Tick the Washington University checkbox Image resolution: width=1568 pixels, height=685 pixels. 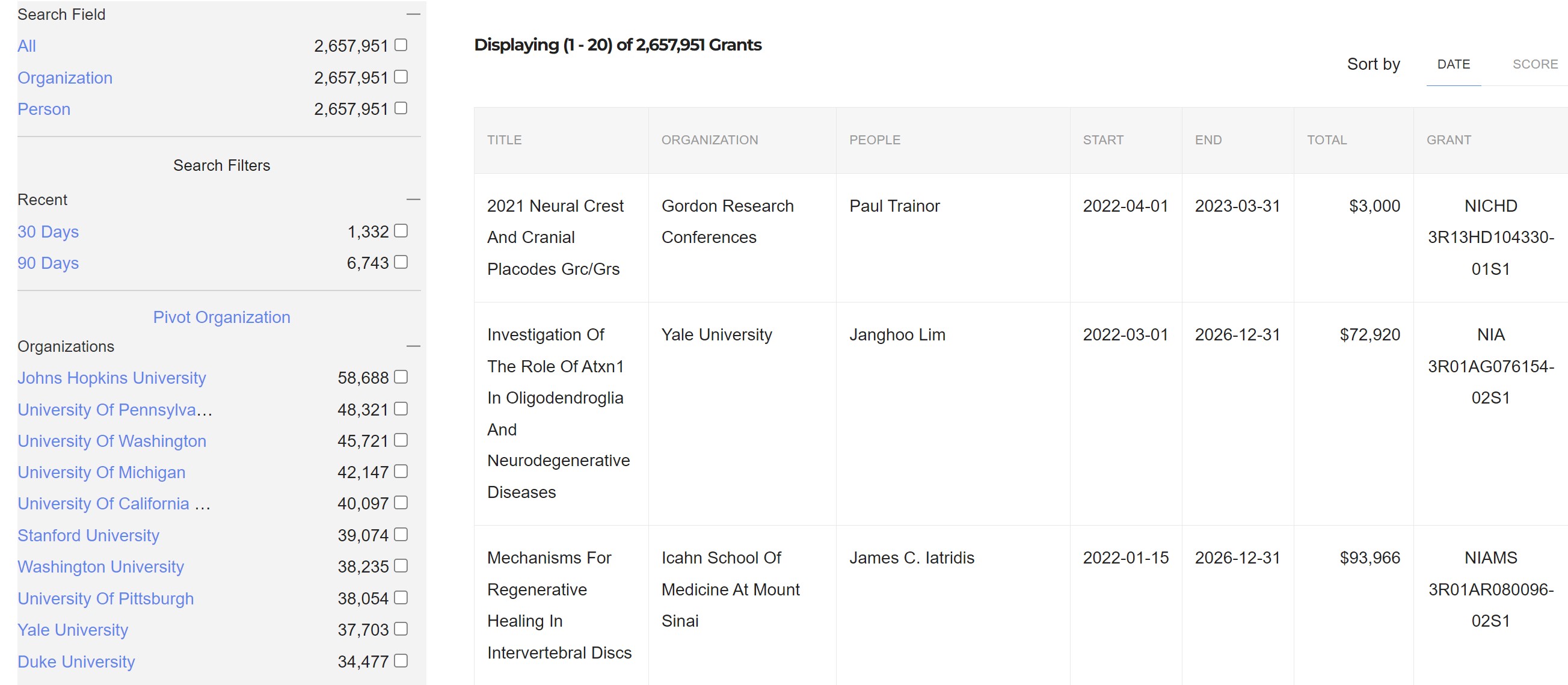point(401,566)
